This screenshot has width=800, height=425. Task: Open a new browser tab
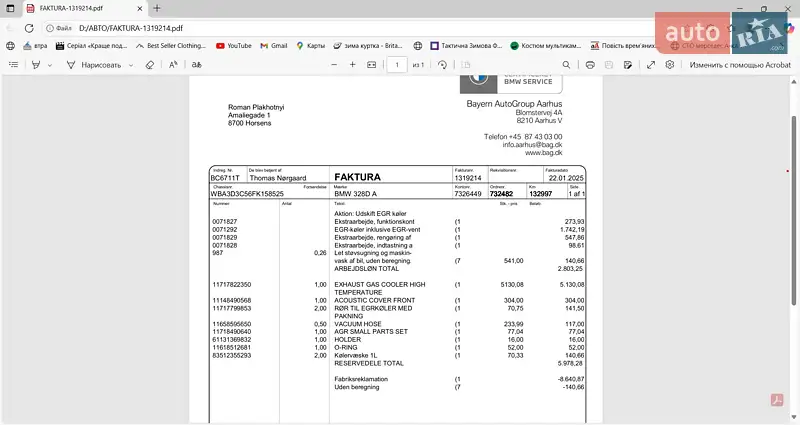tap(156, 8)
